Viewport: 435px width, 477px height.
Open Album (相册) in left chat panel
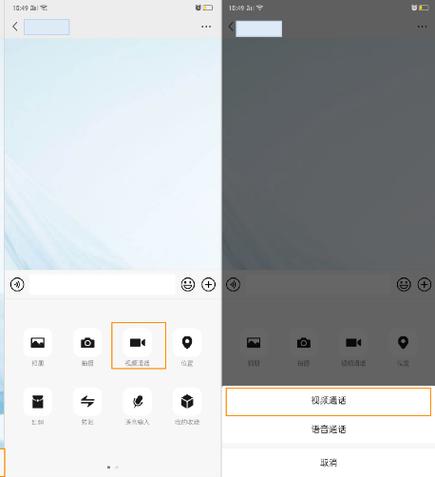(38, 343)
